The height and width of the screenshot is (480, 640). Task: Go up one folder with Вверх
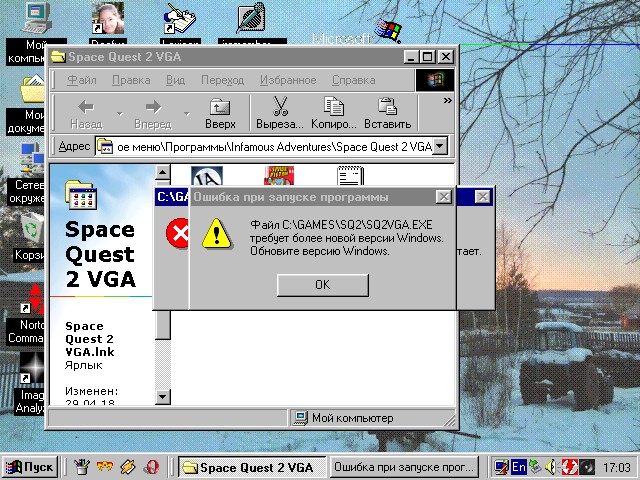[x=220, y=113]
